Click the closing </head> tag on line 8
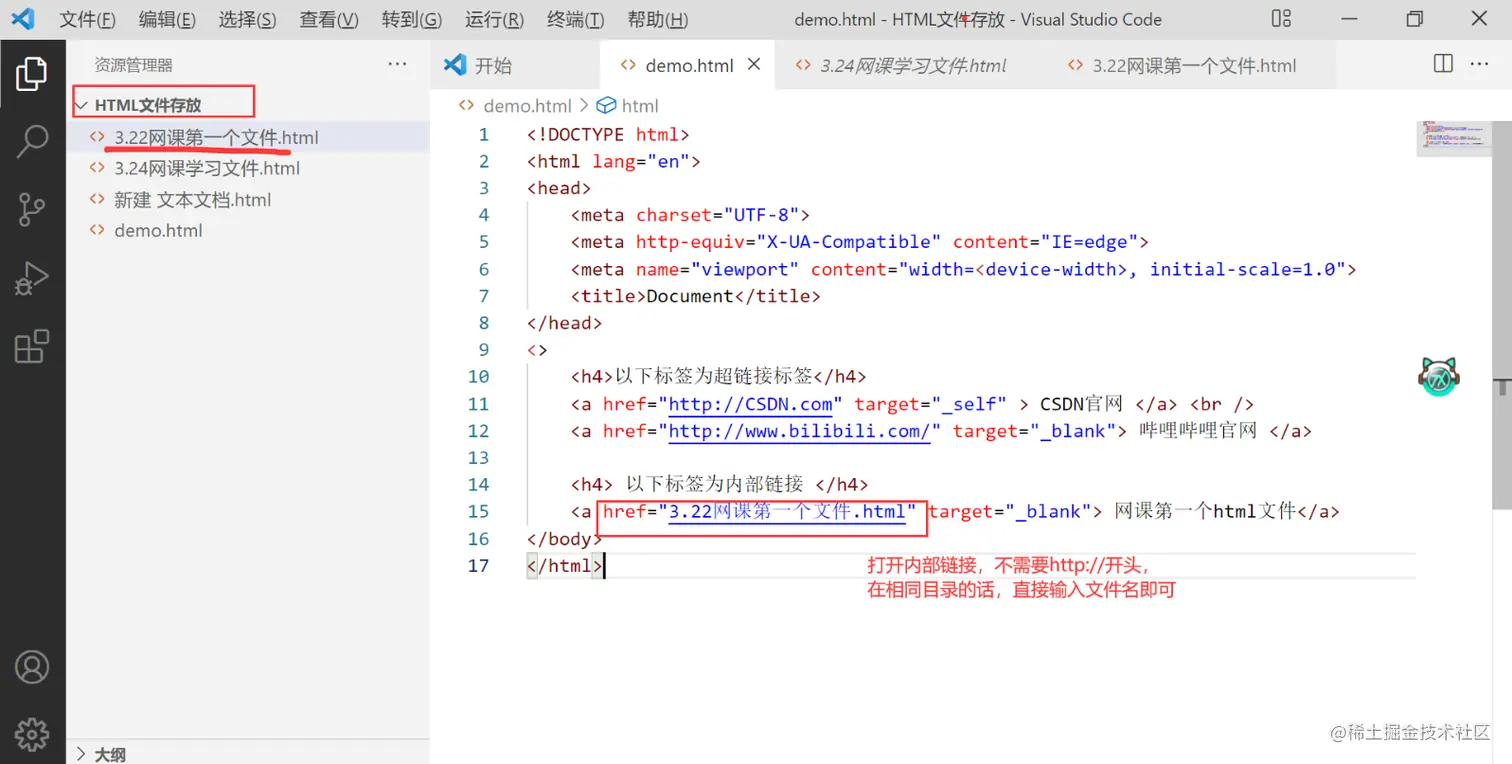 pyautogui.click(x=565, y=323)
